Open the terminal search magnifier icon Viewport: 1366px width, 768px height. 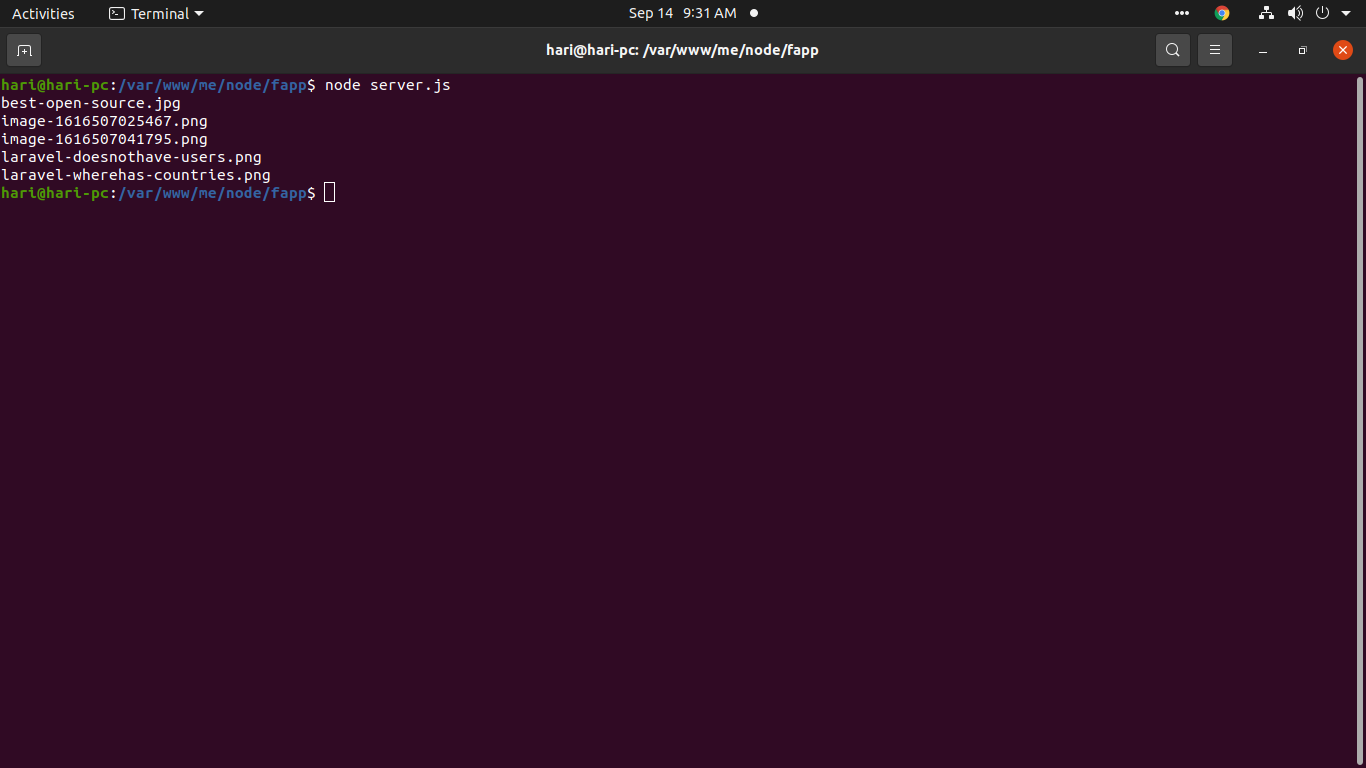click(1172, 50)
